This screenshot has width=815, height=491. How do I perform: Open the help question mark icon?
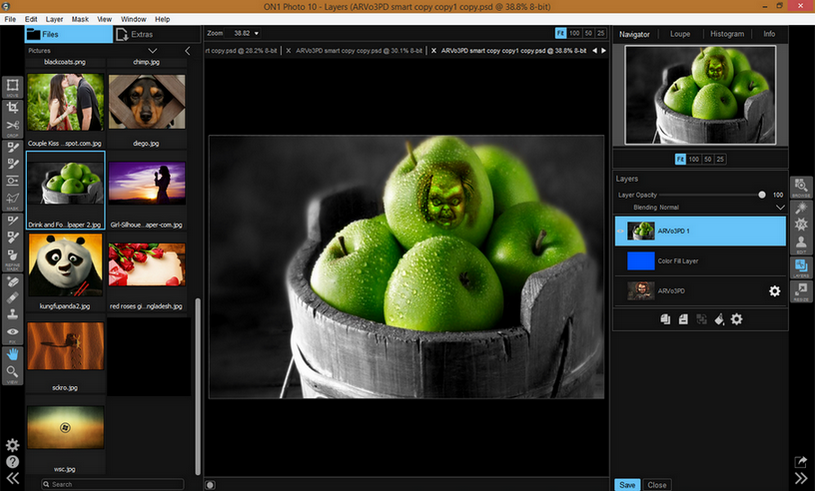pyautogui.click(x=12, y=461)
